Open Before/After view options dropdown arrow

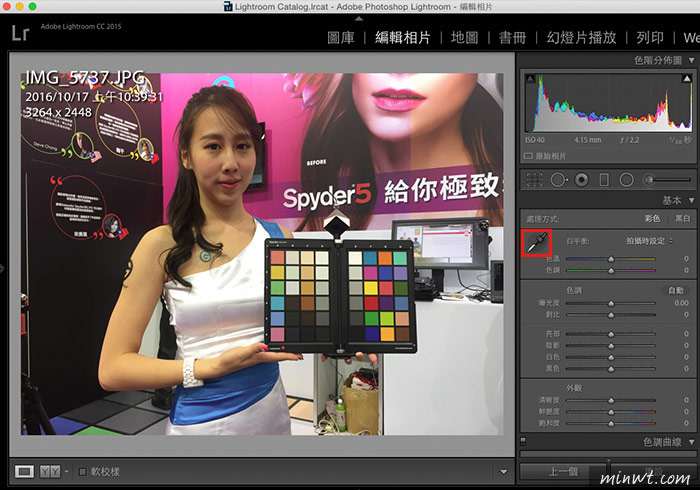tap(67, 471)
